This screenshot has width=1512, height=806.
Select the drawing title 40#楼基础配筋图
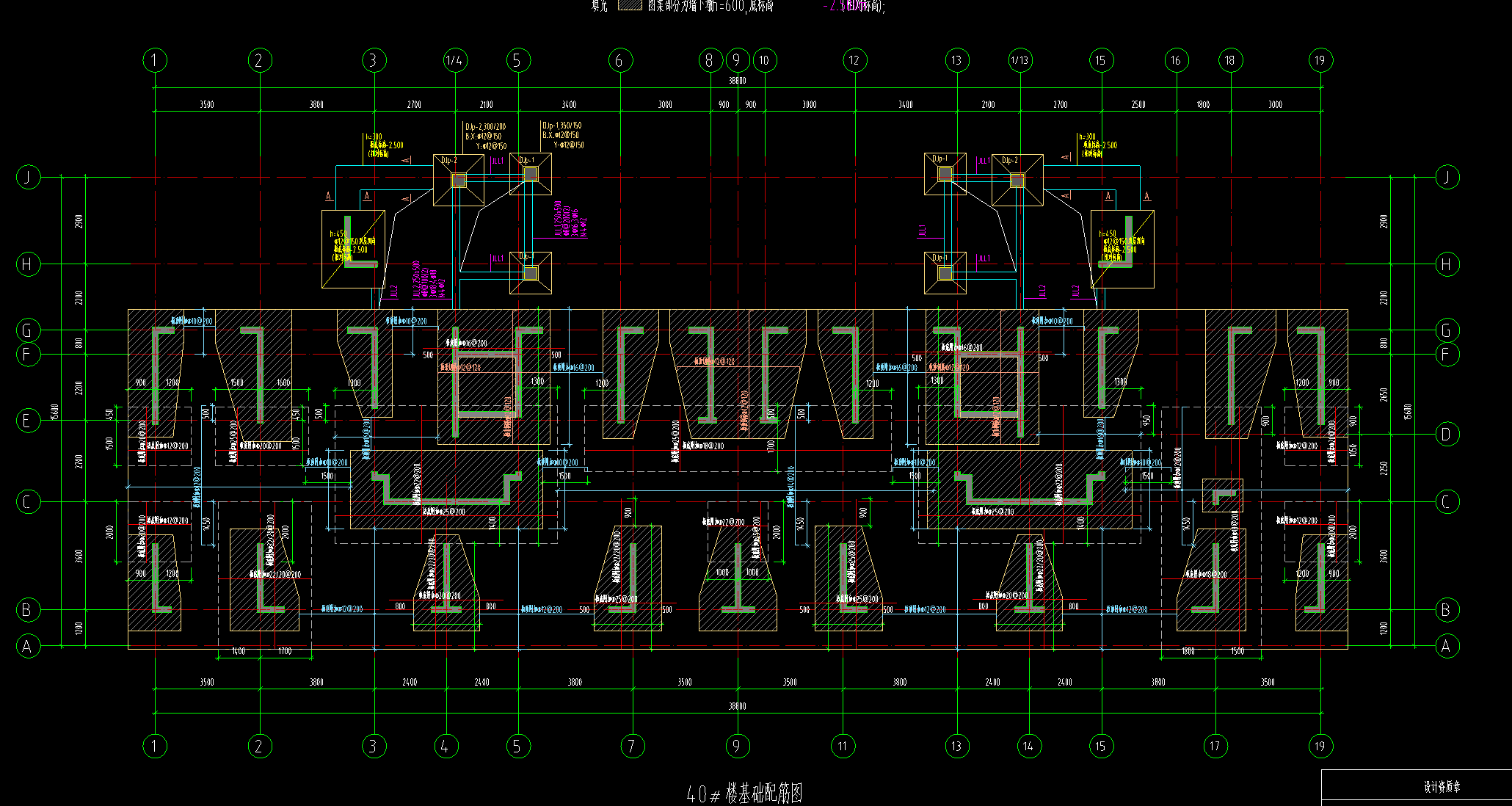click(744, 794)
